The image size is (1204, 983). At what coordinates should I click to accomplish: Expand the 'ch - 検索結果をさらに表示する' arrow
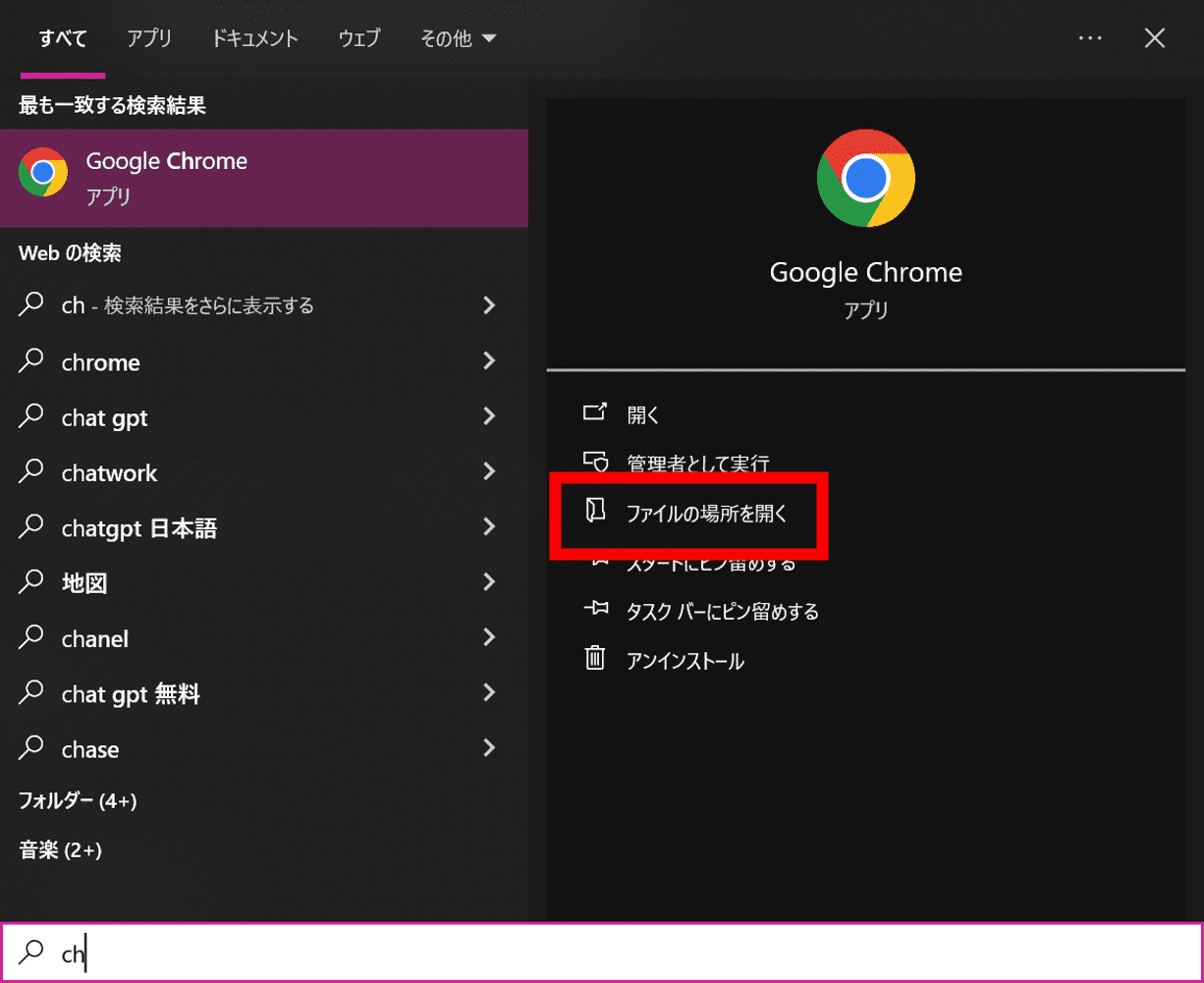point(489,305)
